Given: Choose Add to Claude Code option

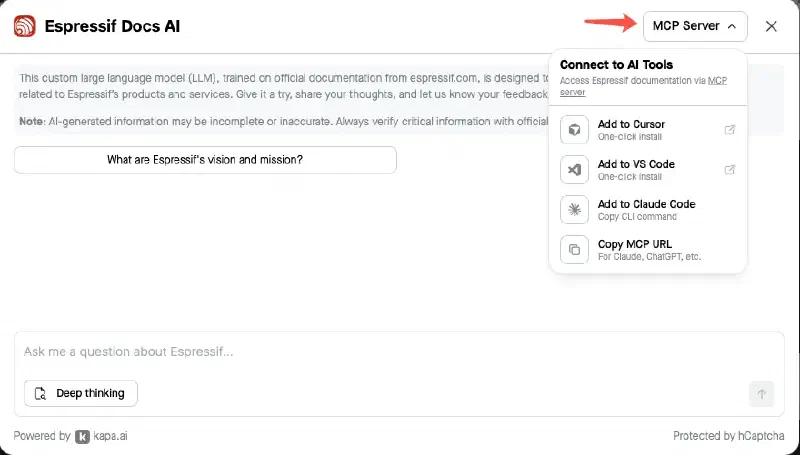Looking at the screenshot, I should pos(648,210).
